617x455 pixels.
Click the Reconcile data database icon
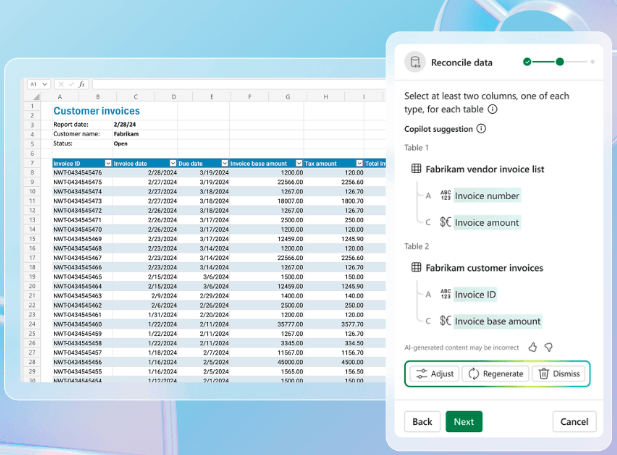[415, 62]
